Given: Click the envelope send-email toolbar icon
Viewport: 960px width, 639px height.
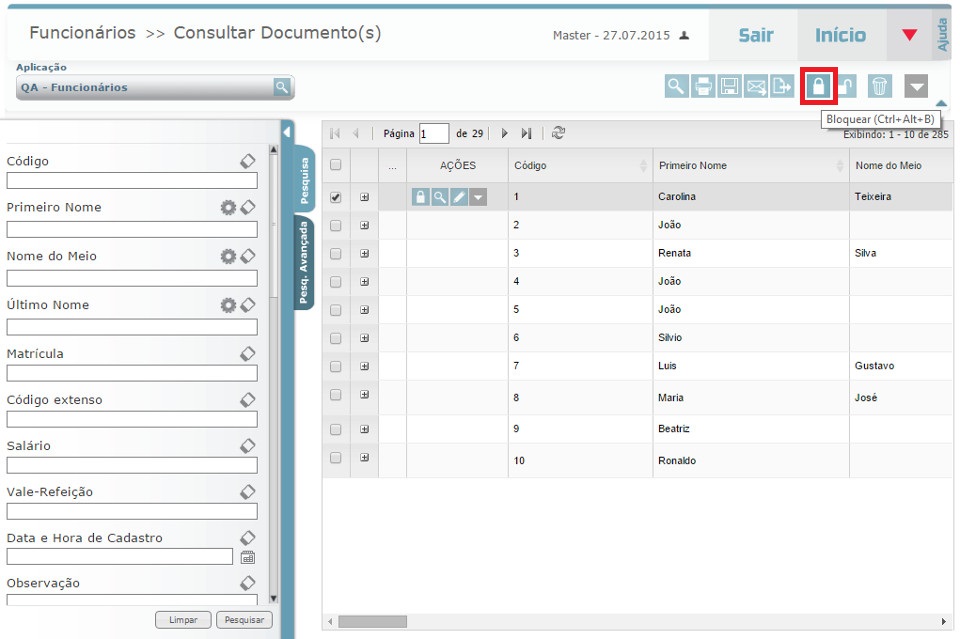Looking at the screenshot, I should pyautogui.click(x=756, y=86).
